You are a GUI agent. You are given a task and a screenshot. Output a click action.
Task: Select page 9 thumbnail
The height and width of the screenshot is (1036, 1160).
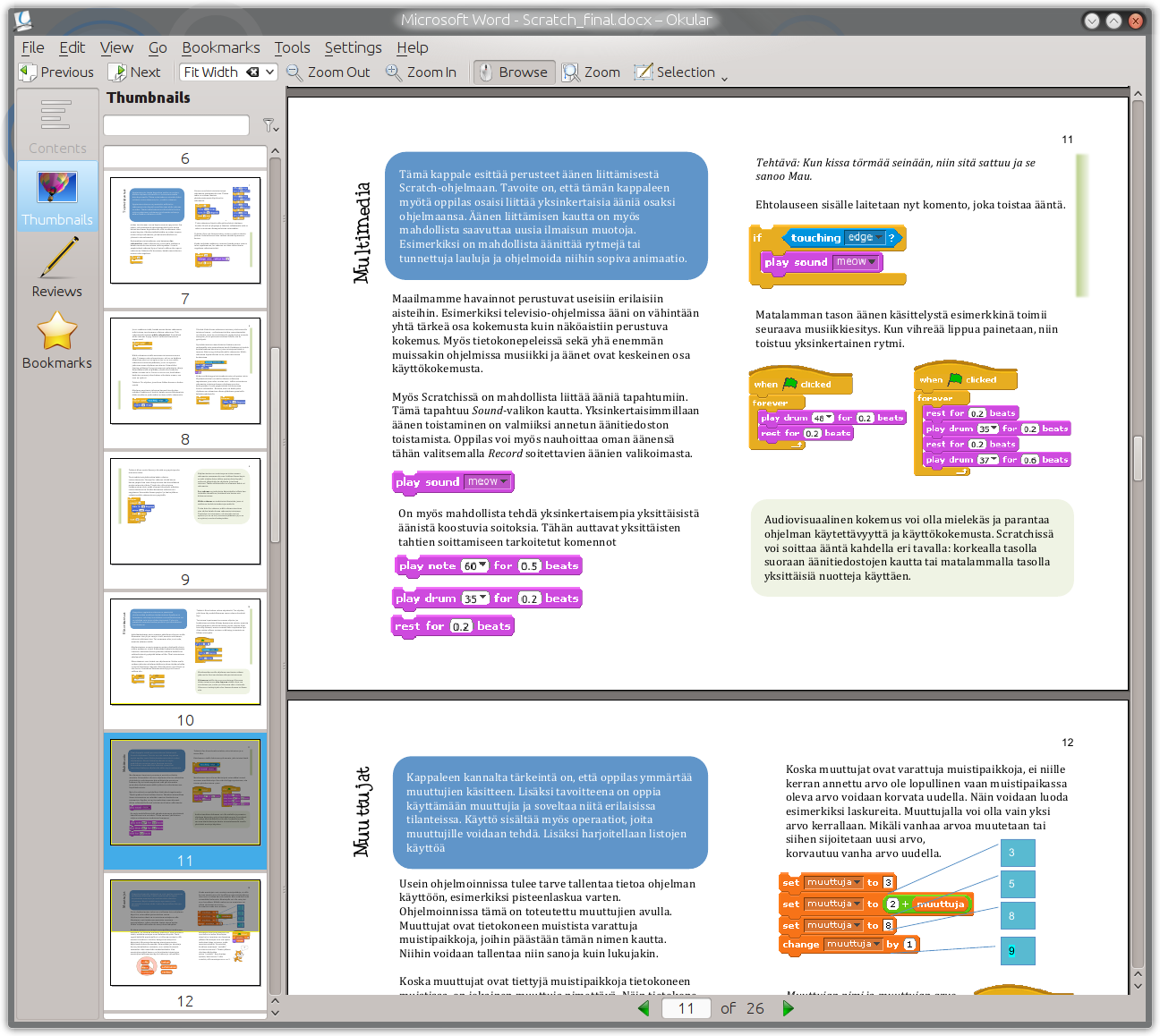coord(185,511)
